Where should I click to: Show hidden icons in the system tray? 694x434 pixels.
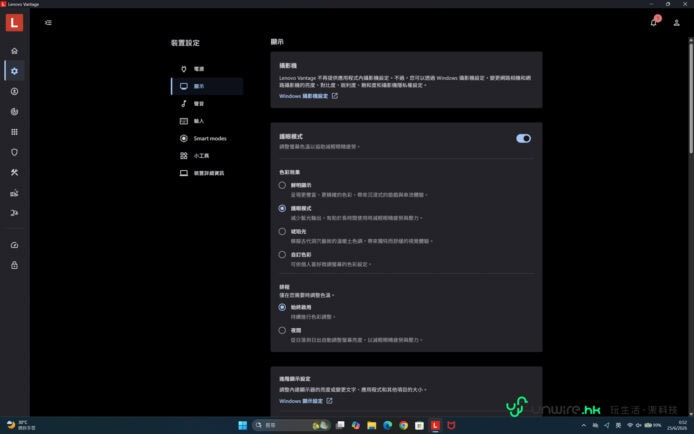(584, 425)
